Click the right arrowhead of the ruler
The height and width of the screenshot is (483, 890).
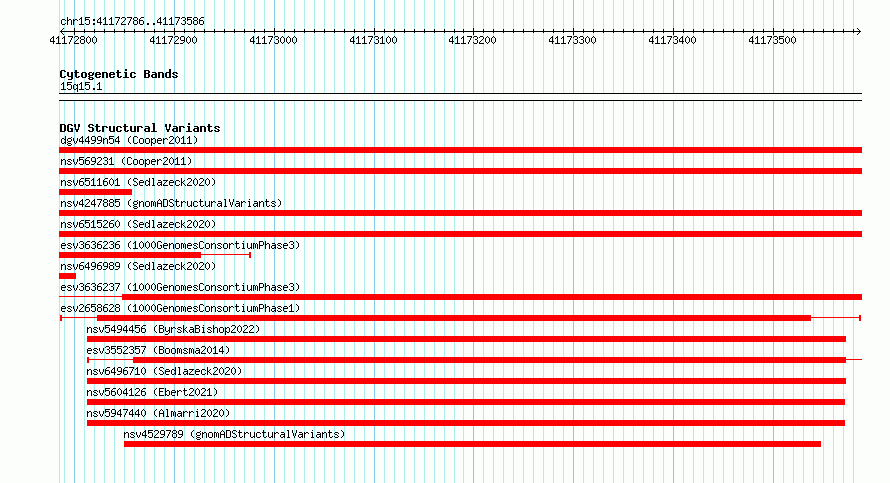859,31
